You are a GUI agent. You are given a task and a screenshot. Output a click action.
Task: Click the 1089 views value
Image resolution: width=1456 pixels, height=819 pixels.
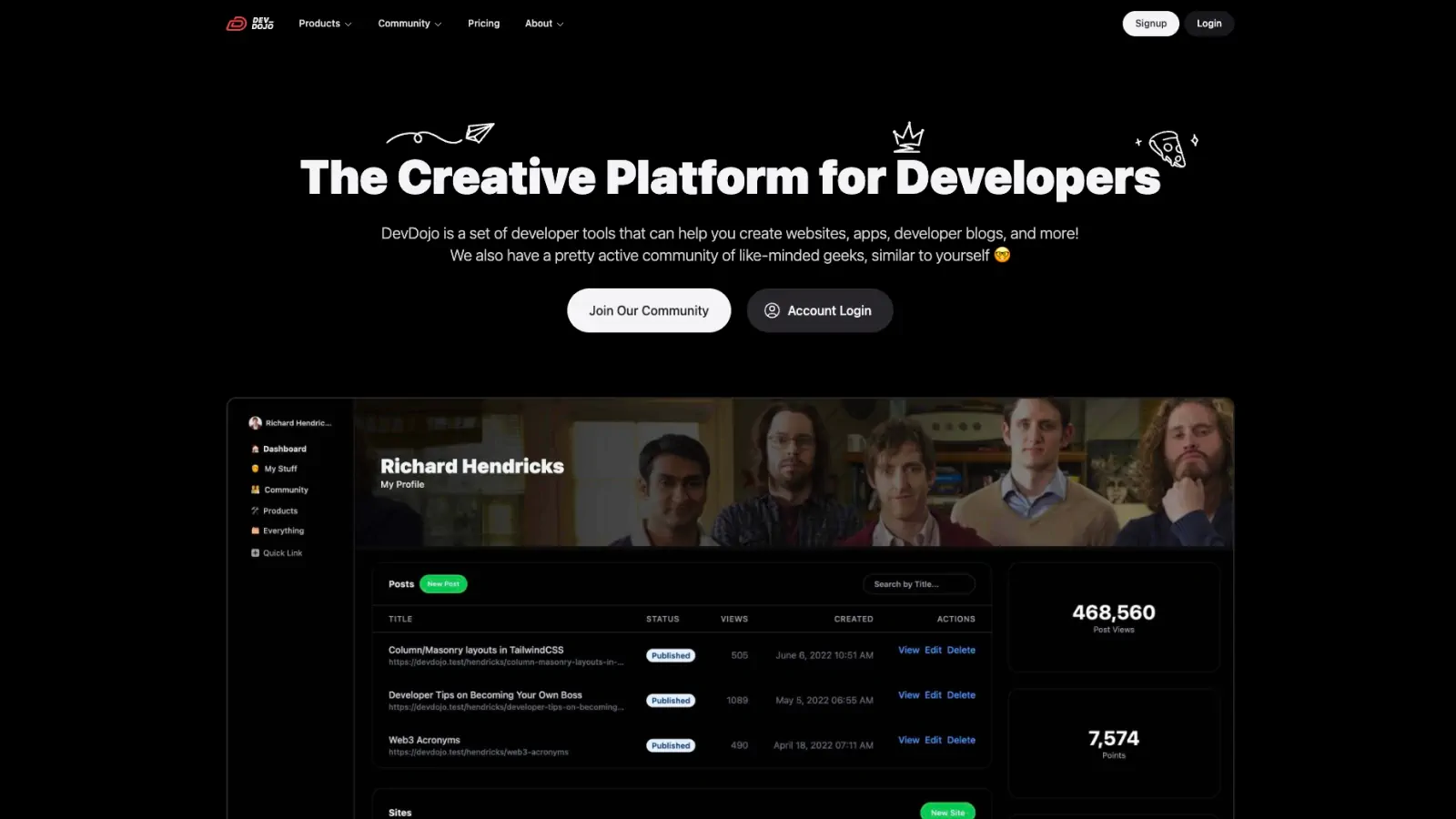click(737, 701)
